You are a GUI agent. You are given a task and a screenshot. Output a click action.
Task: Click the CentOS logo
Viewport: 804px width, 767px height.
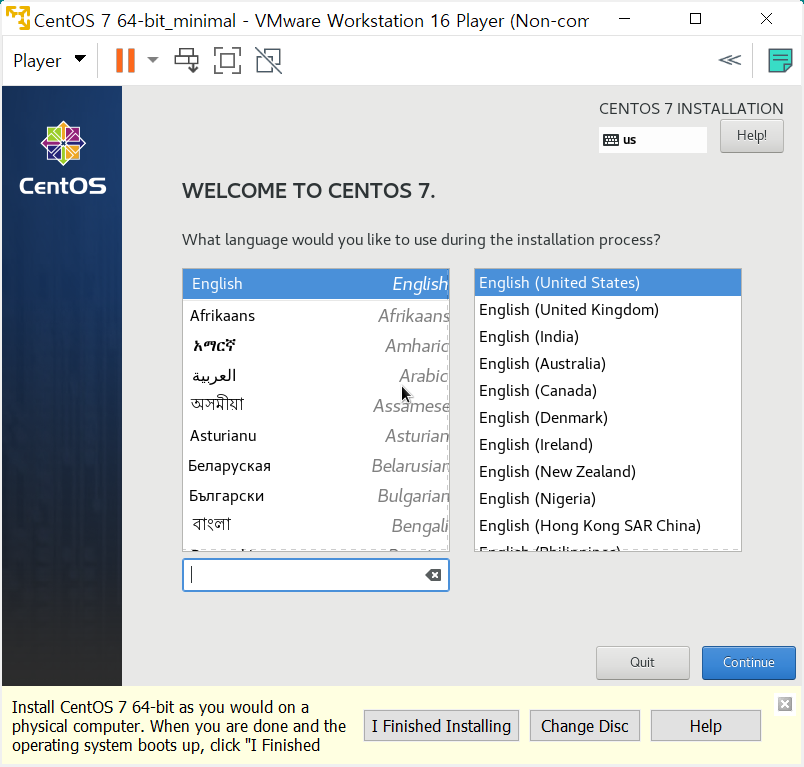(63, 158)
